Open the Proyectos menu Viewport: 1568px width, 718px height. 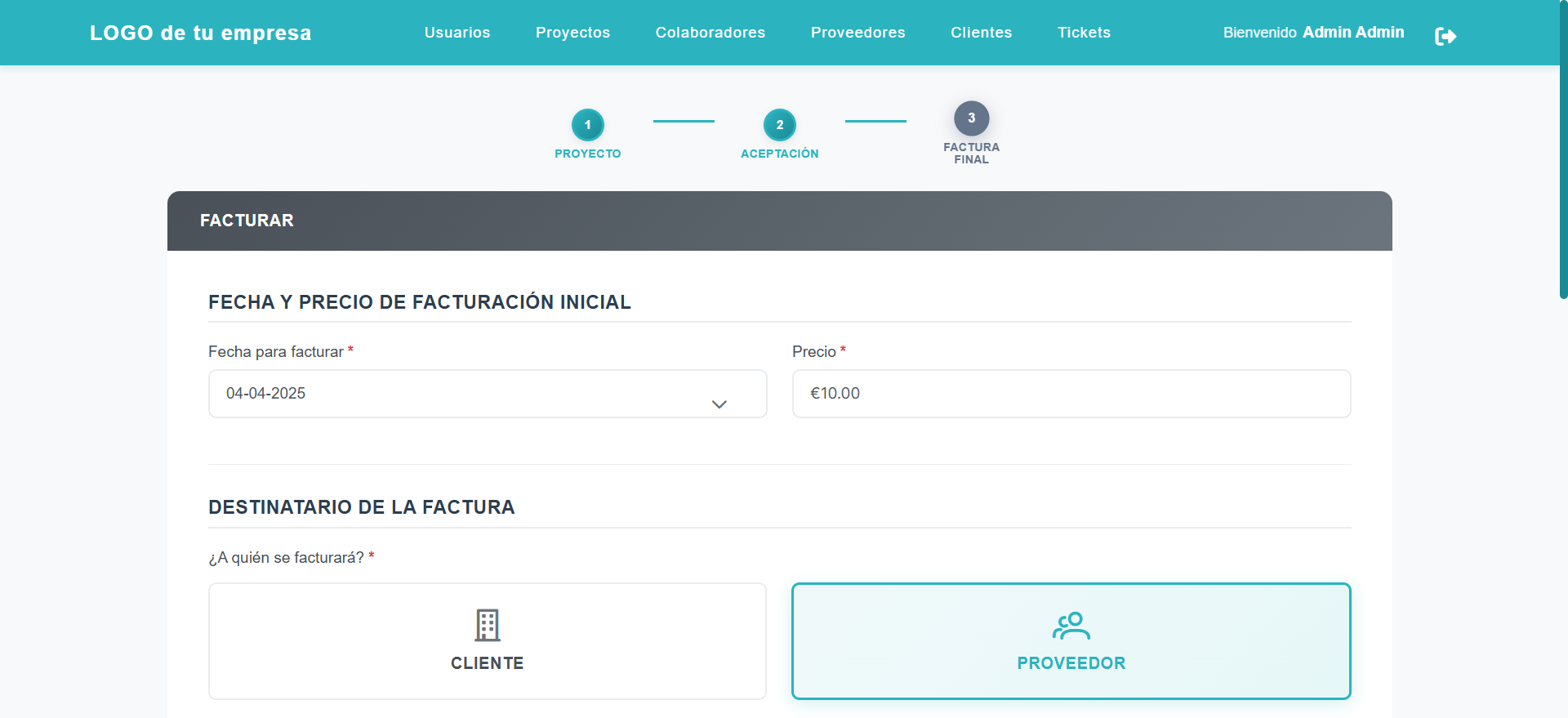click(x=572, y=33)
